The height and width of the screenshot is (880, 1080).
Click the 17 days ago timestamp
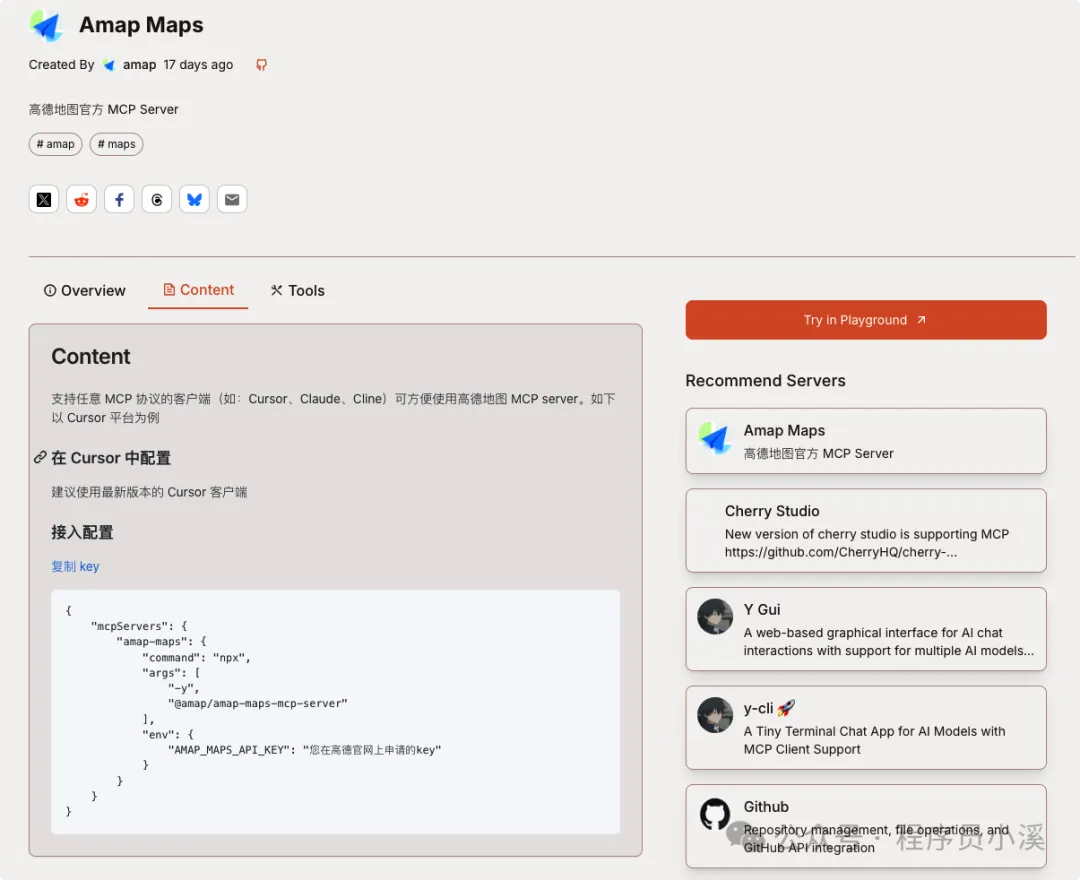point(198,65)
